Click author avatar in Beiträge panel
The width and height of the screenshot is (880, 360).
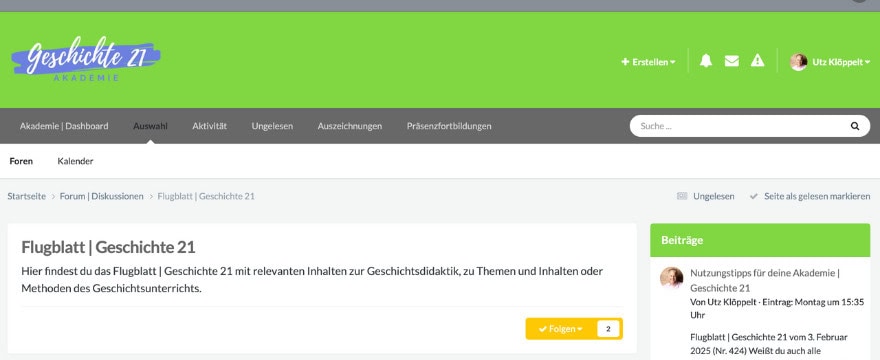point(671,277)
